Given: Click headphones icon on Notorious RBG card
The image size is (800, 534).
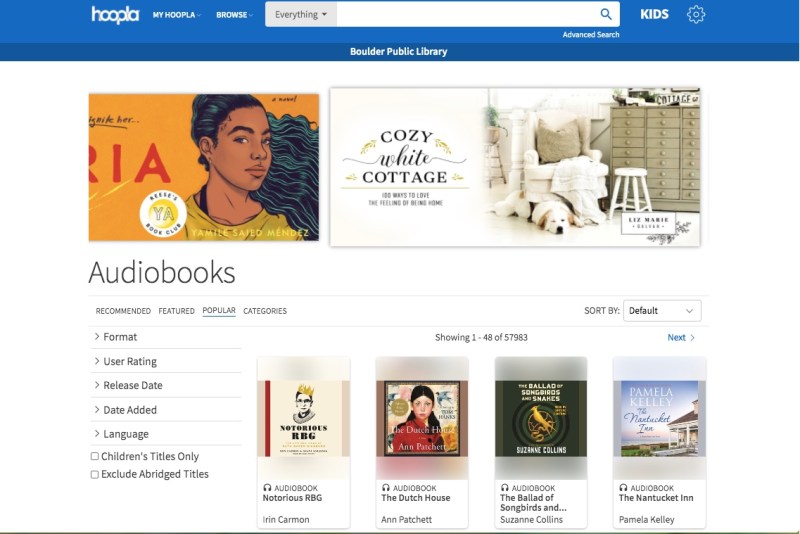Looking at the screenshot, I should tap(267, 488).
